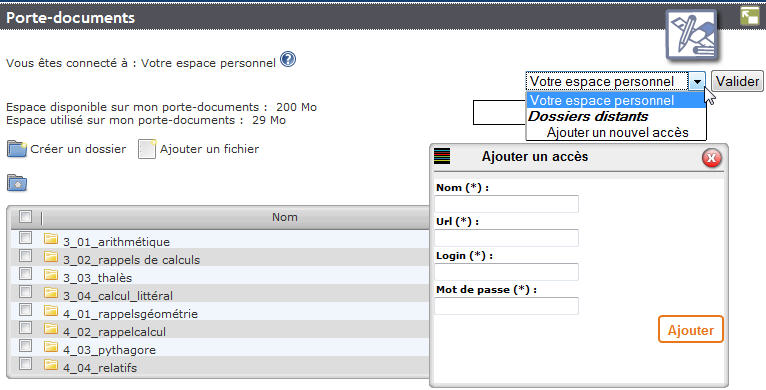Open the home folder icon above the list
This screenshot has width=766, height=390.
17,183
